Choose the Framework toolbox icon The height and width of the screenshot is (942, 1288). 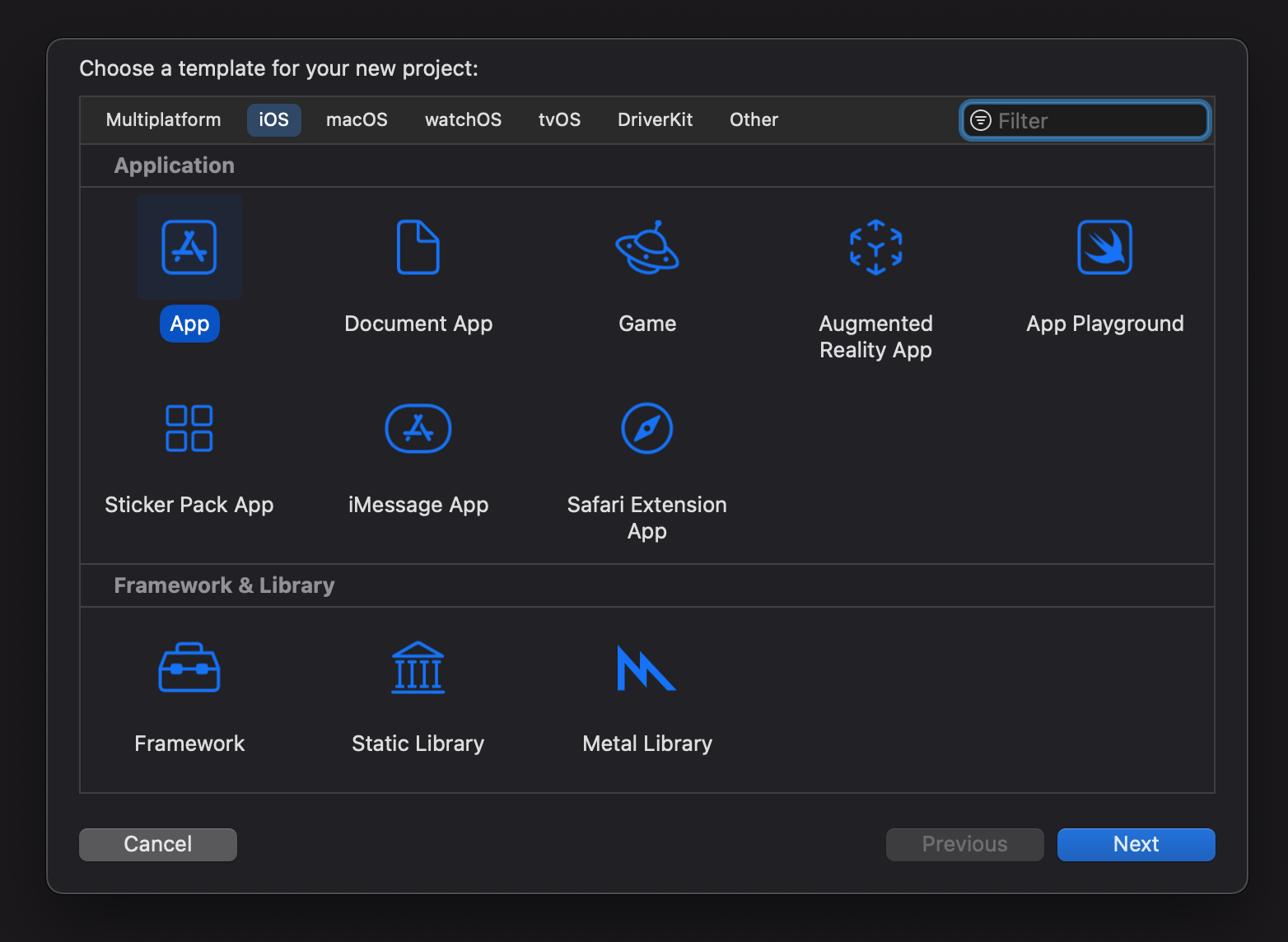click(189, 668)
